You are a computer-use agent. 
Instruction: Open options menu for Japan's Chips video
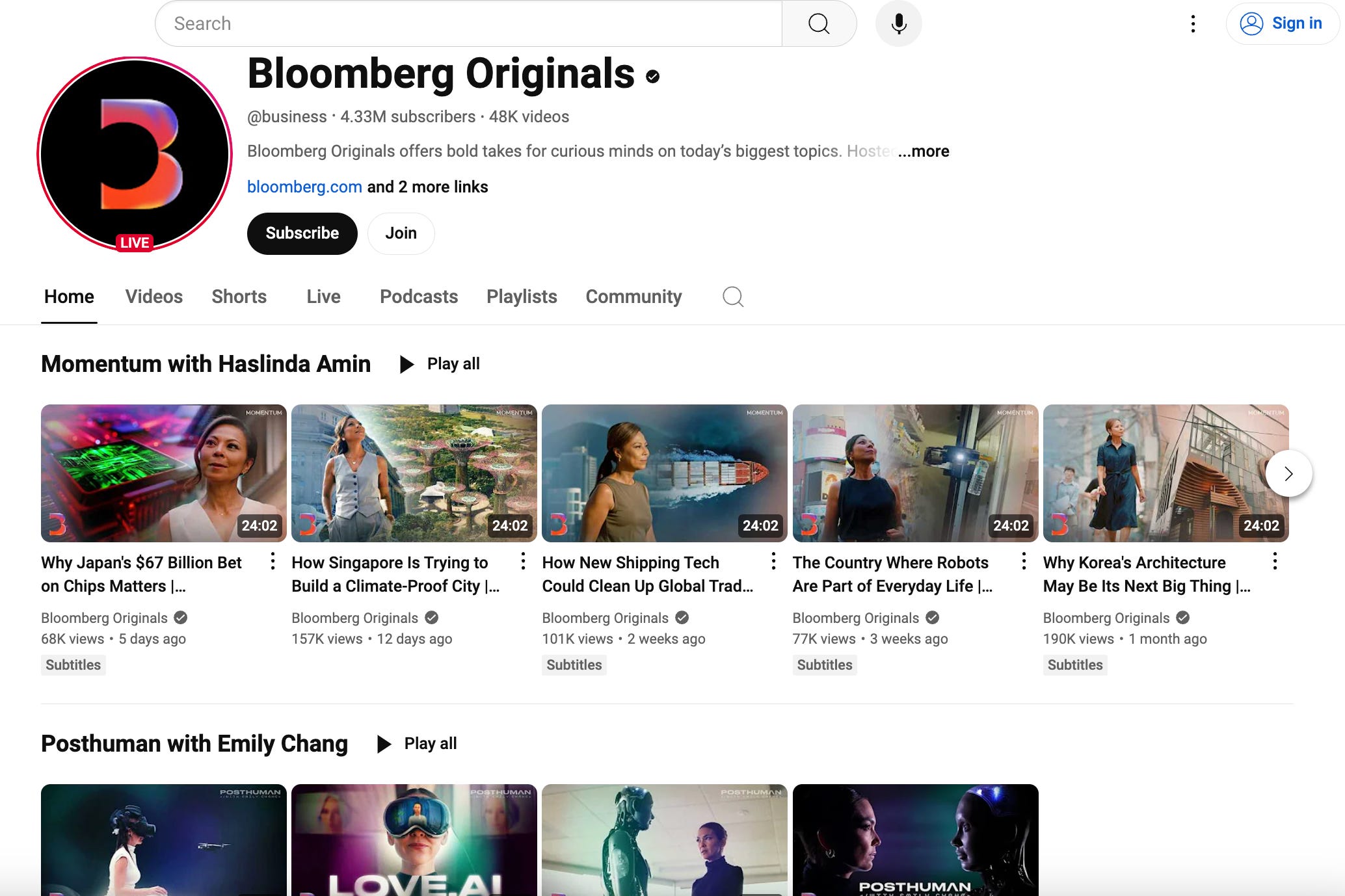tap(273, 561)
